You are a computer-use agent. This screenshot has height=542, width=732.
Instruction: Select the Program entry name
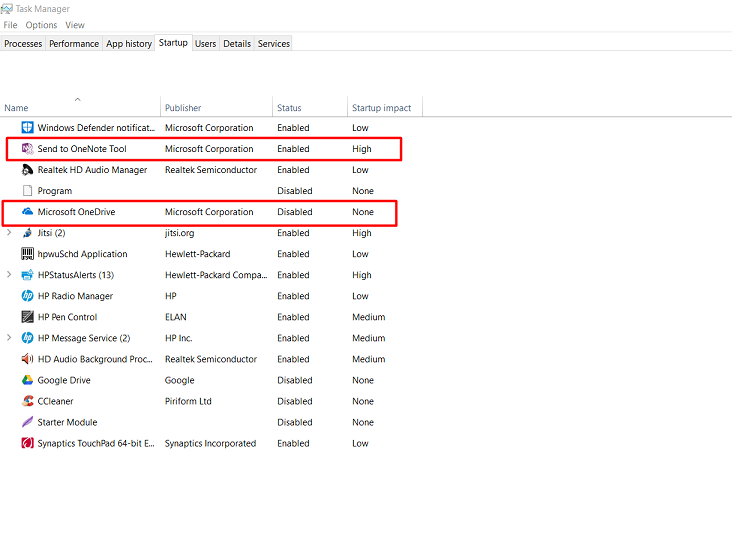pos(55,191)
